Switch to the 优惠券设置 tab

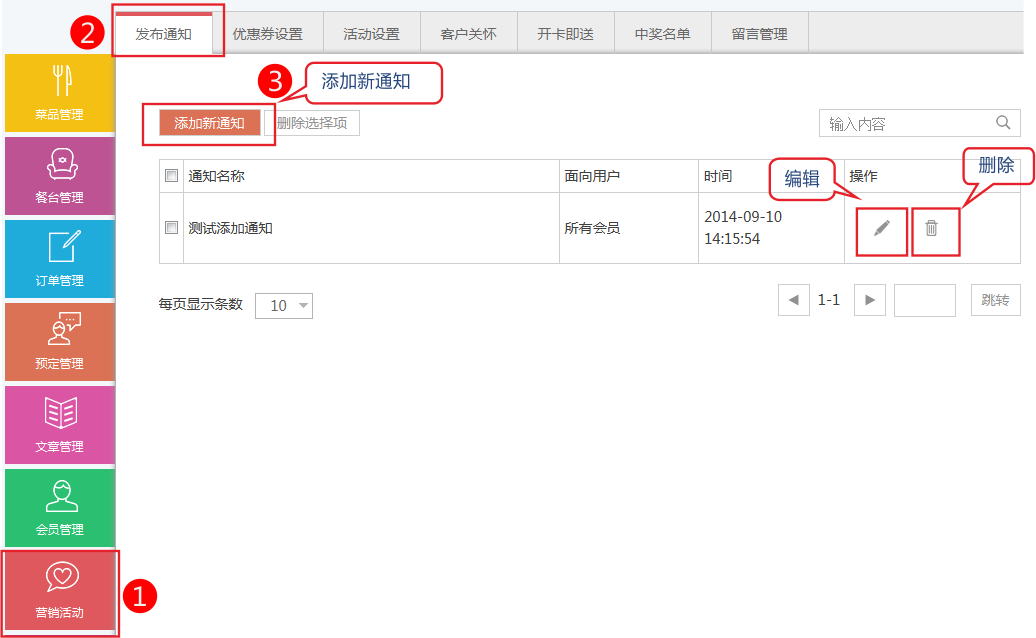click(267, 34)
